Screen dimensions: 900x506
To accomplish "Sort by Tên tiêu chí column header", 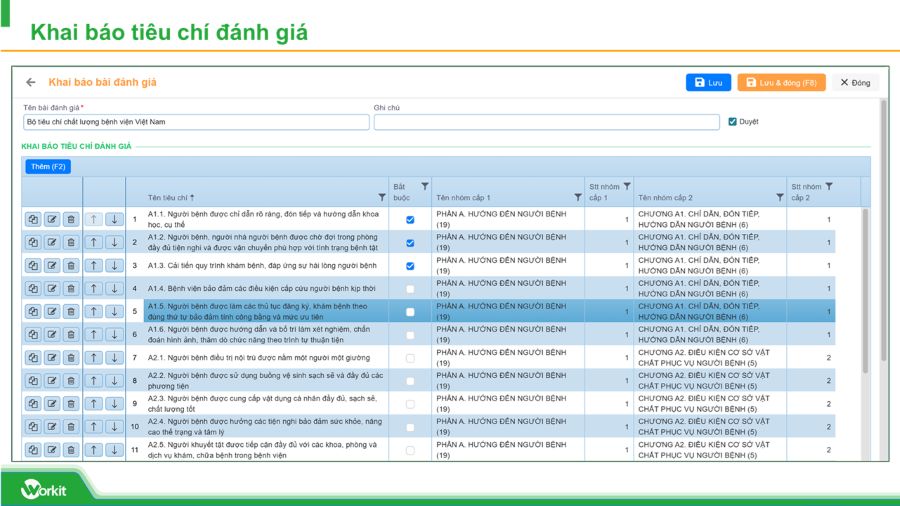I will coord(171,197).
